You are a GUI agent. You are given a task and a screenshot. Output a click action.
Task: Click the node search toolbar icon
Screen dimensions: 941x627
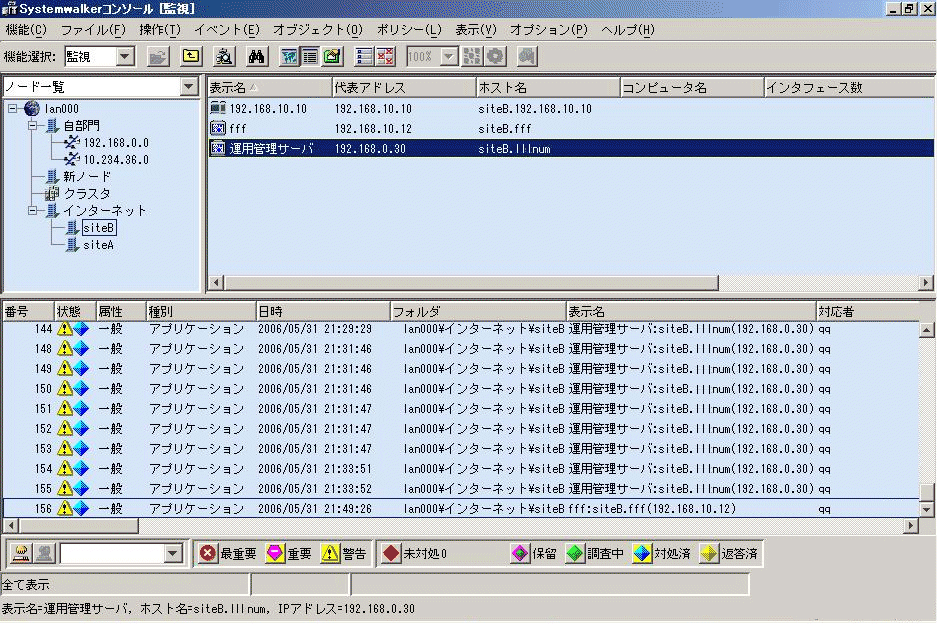[224, 57]
